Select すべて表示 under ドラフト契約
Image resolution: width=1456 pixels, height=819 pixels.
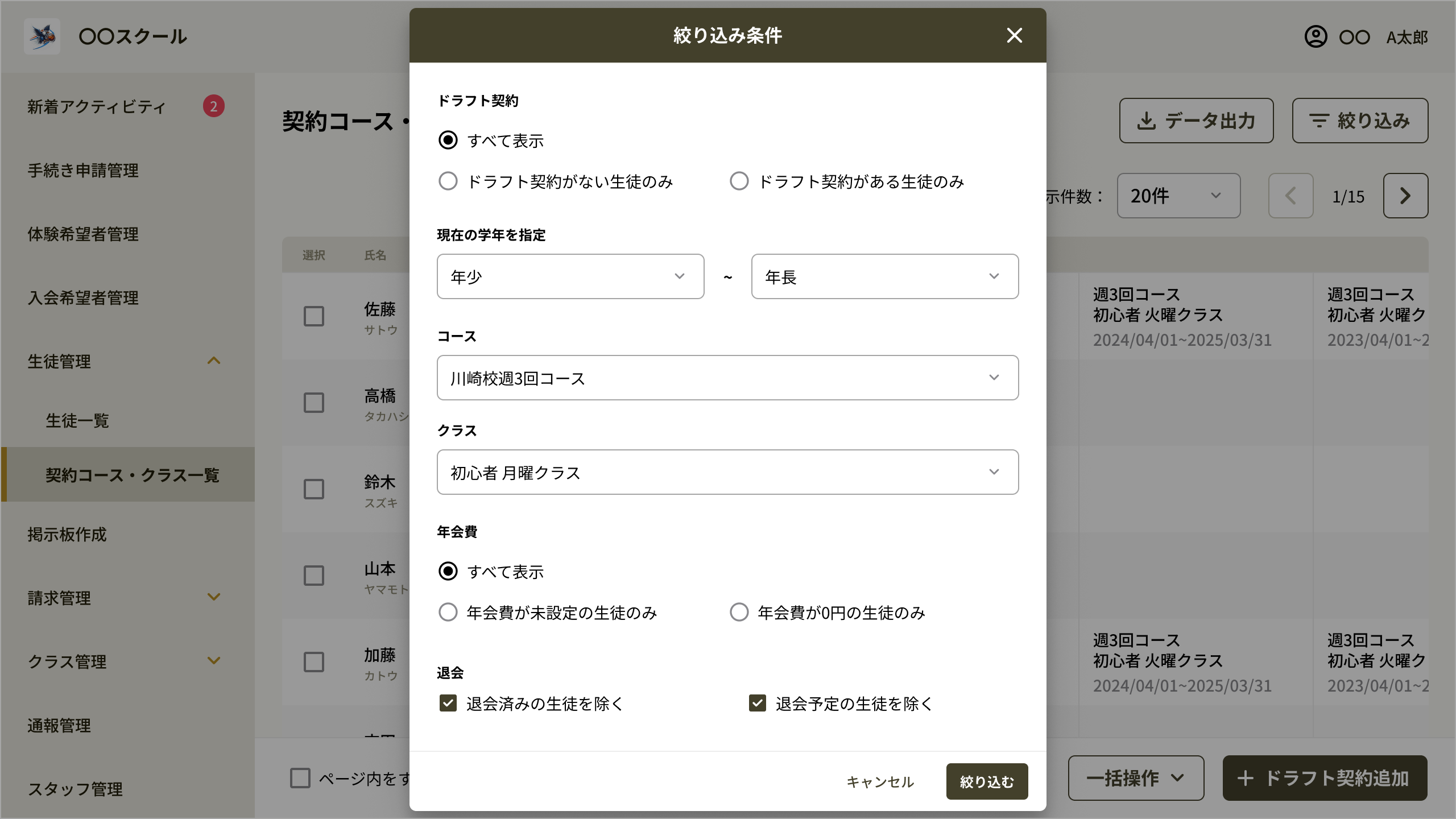[x=448, y=140]
